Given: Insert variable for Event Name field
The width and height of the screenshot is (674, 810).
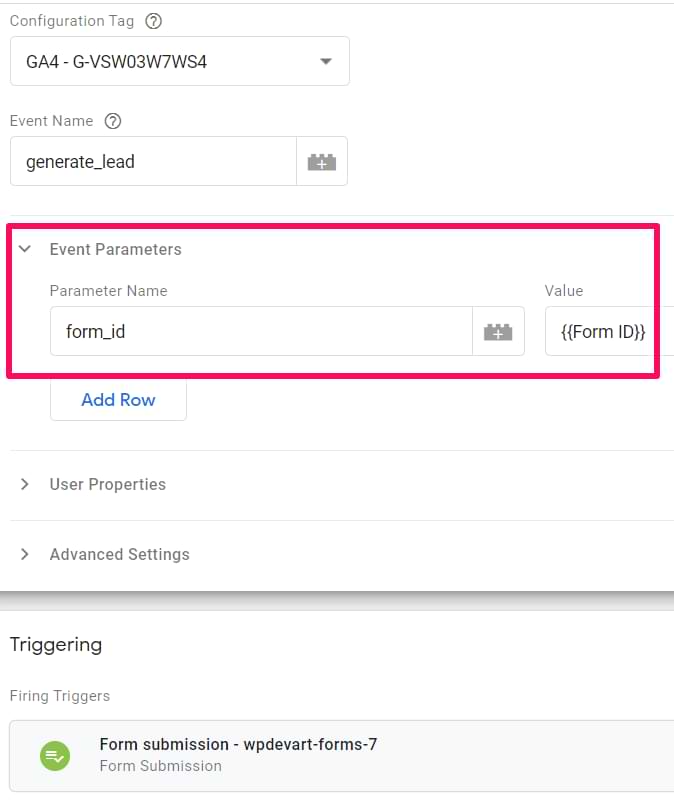Looking at the screenshot, I should (x=321, y=161).
